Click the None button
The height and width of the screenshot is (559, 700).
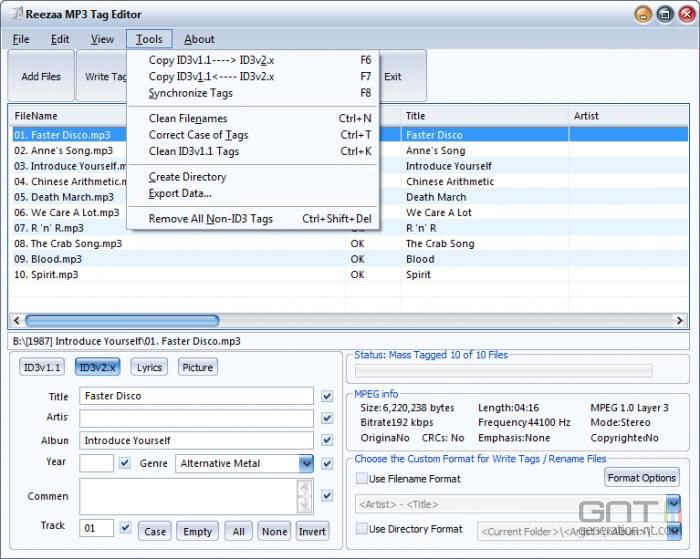[274, 531]
